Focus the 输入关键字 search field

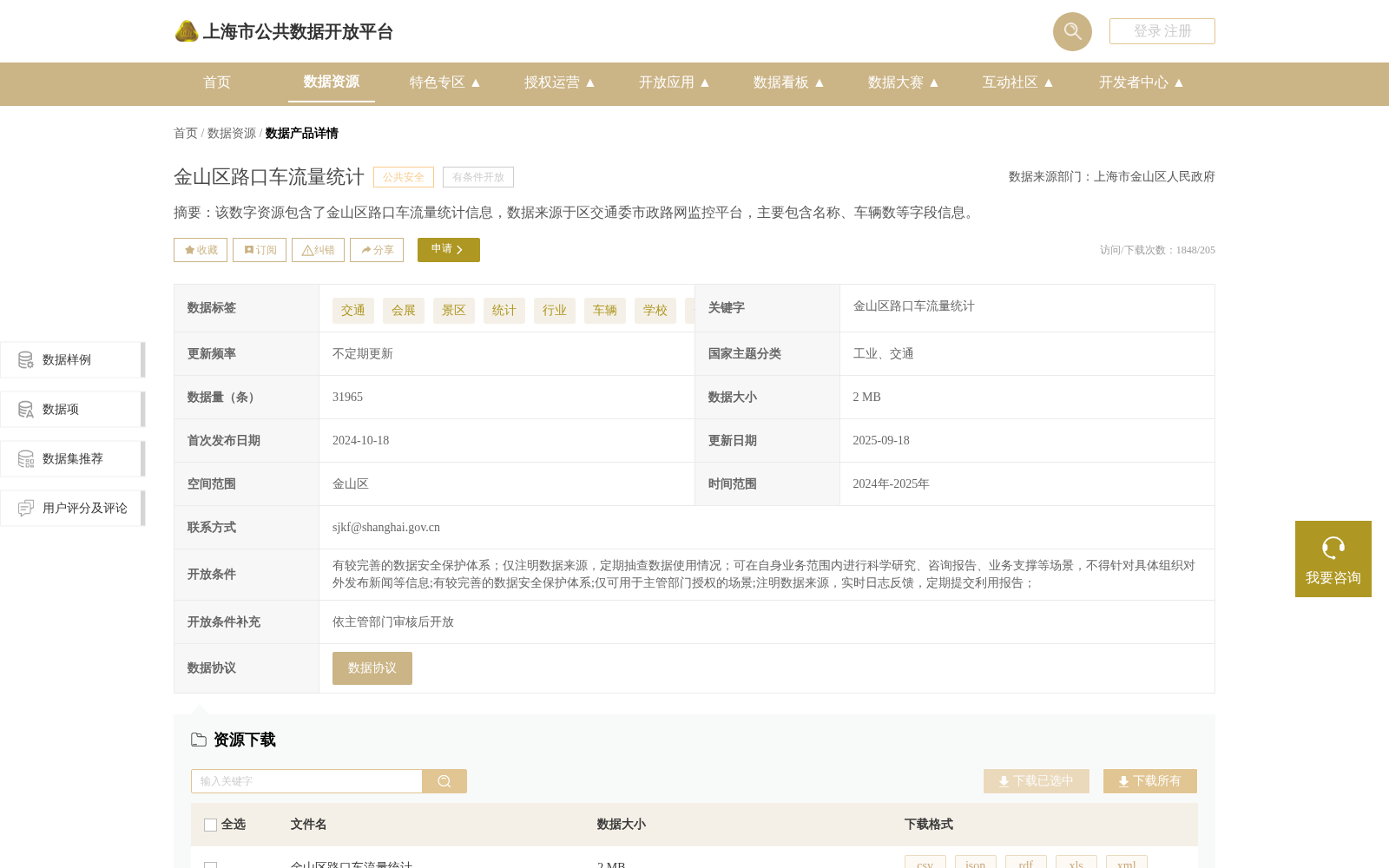tap(306, 781)
